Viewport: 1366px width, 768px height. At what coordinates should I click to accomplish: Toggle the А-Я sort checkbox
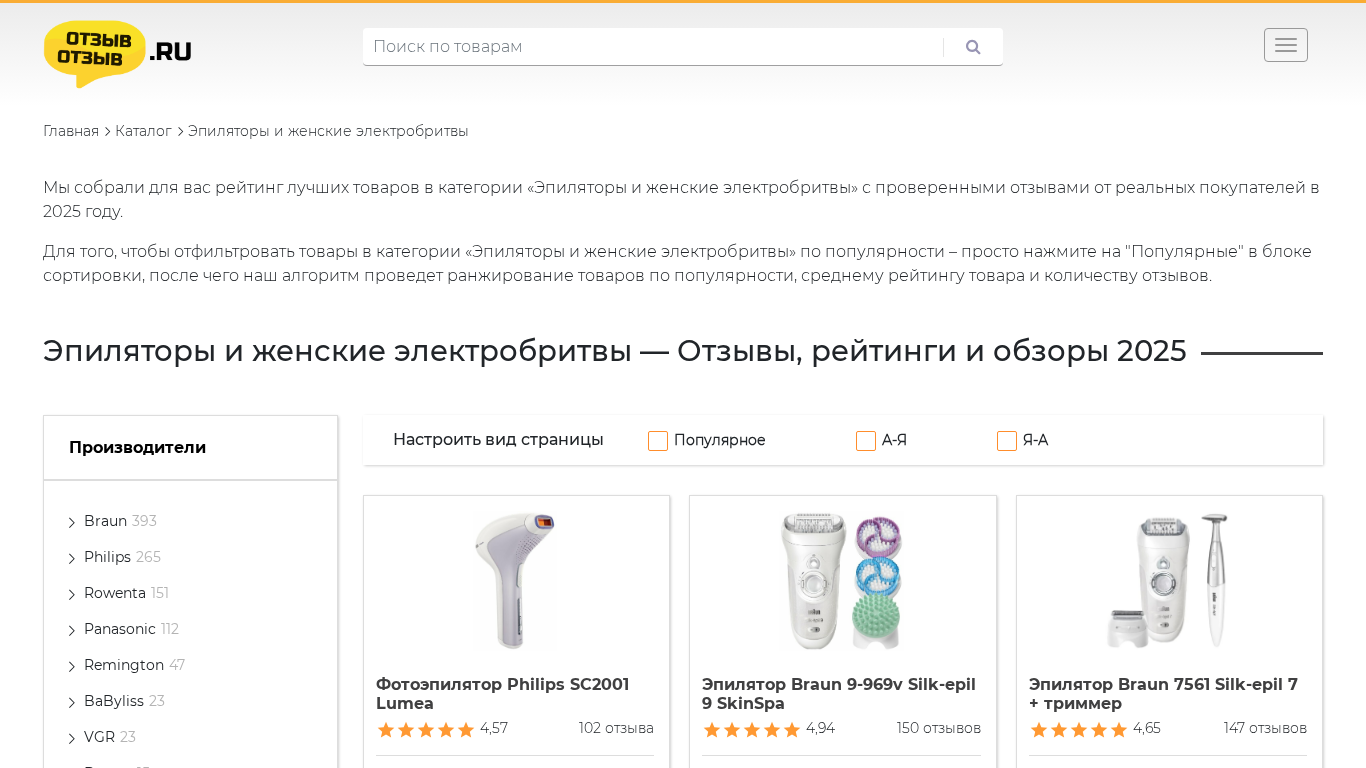point(866,441)
